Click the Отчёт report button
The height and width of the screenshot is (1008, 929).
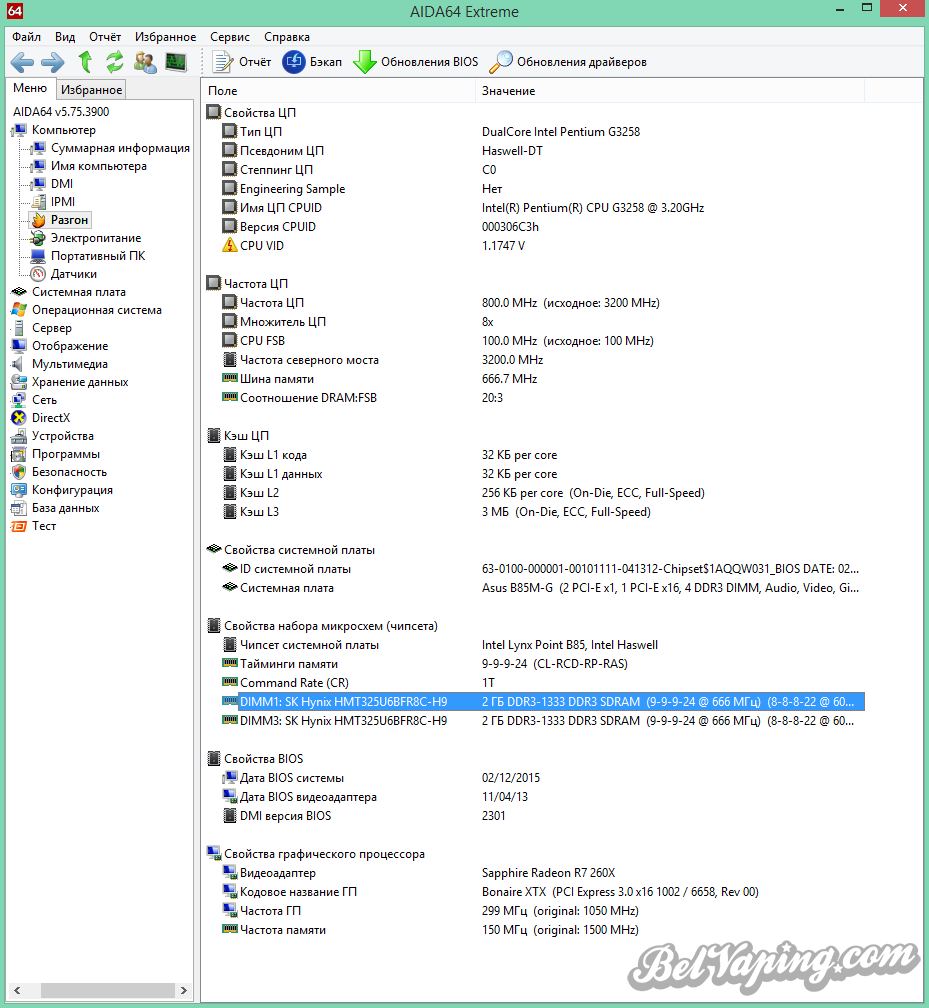[x=242, y=62]
